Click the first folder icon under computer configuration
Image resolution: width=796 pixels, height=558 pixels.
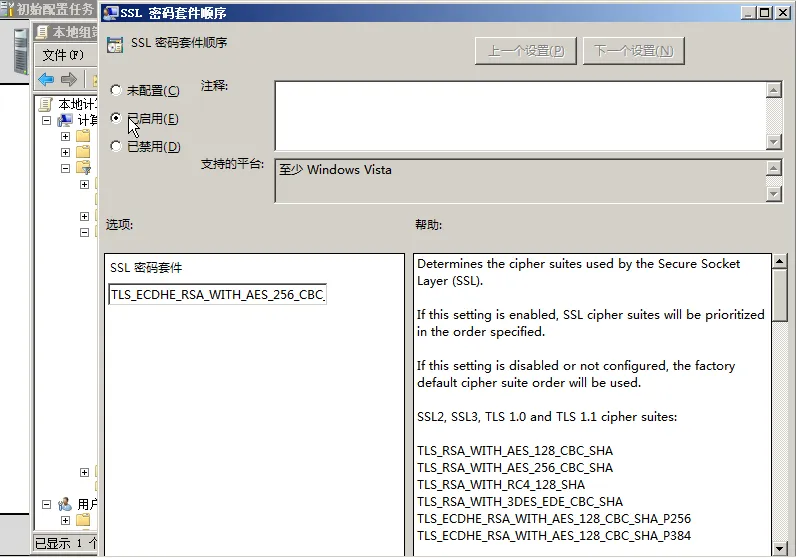click(83, 136)
